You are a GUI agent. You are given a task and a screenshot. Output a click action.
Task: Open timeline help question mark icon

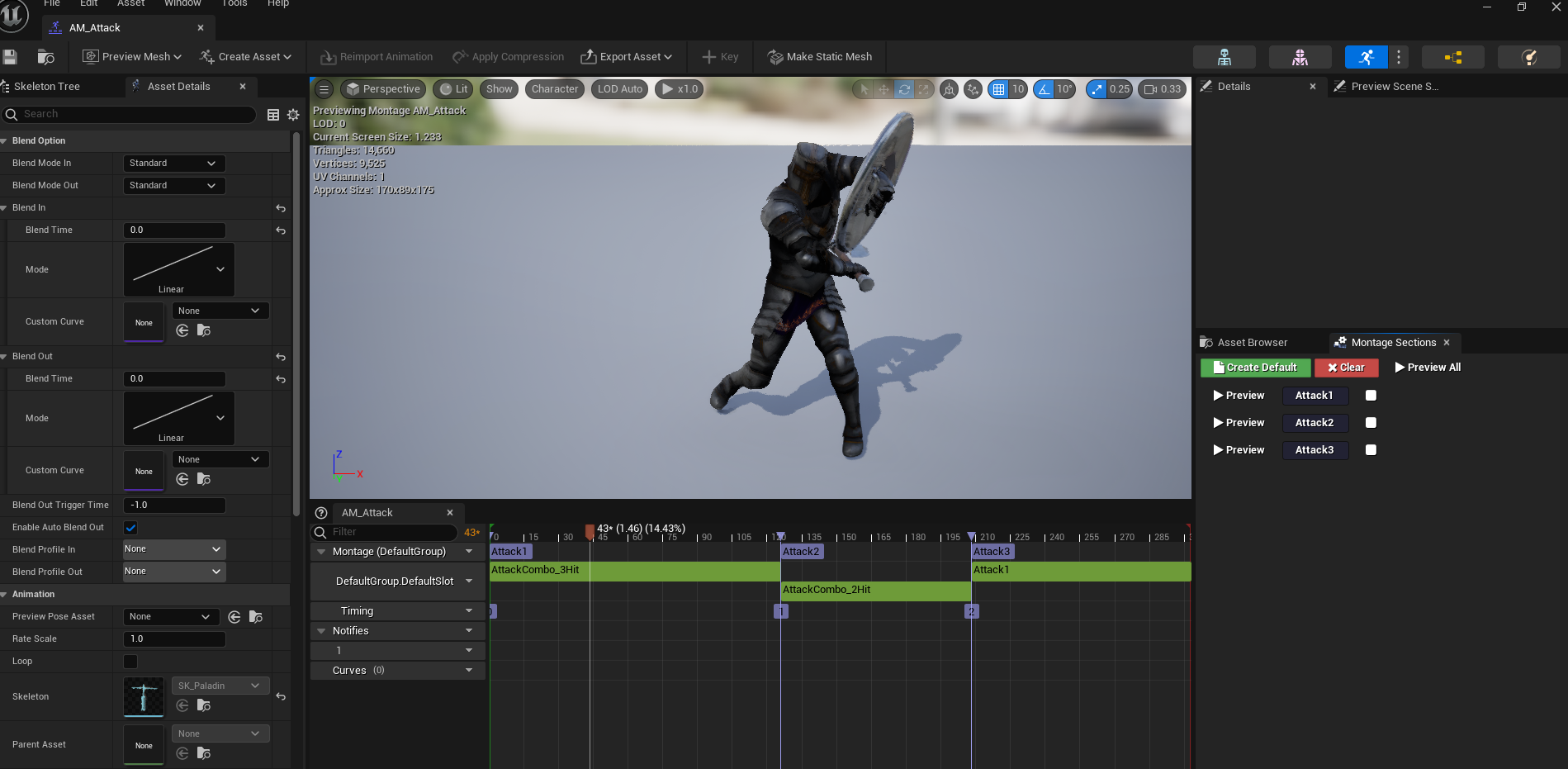click(321, 513)
